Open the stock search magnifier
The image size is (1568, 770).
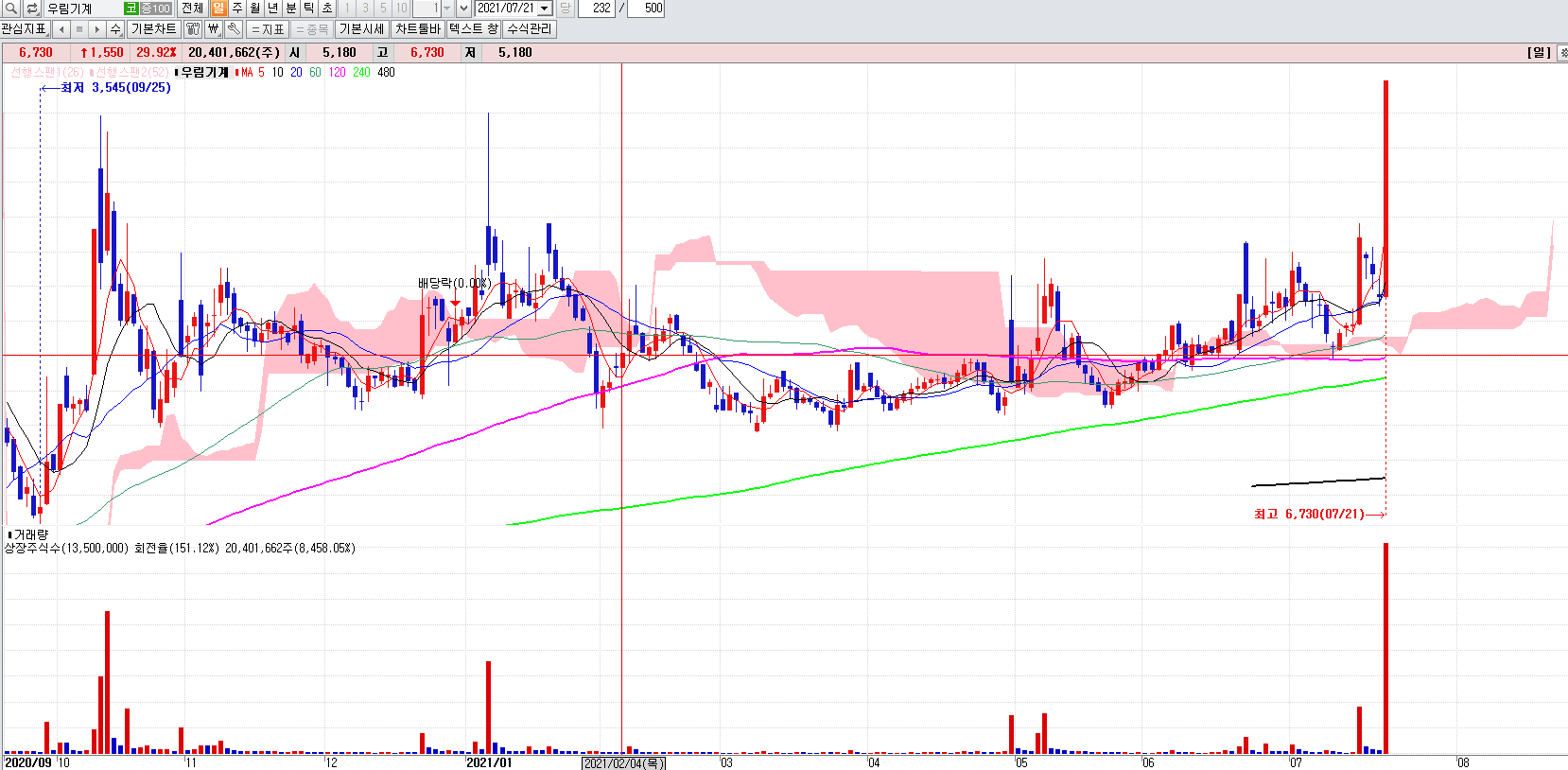[10, 9]
